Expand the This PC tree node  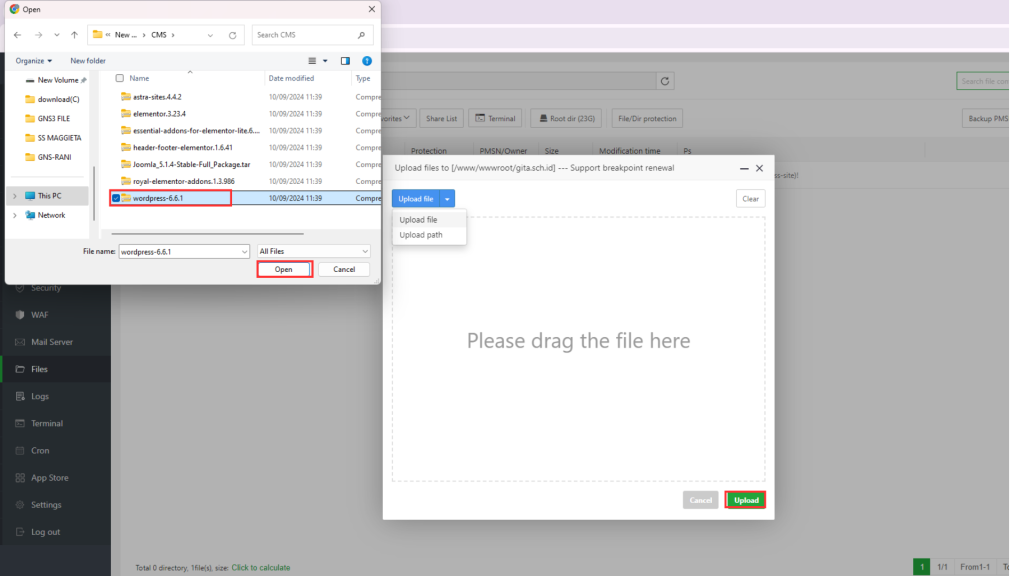coord(14,196)
